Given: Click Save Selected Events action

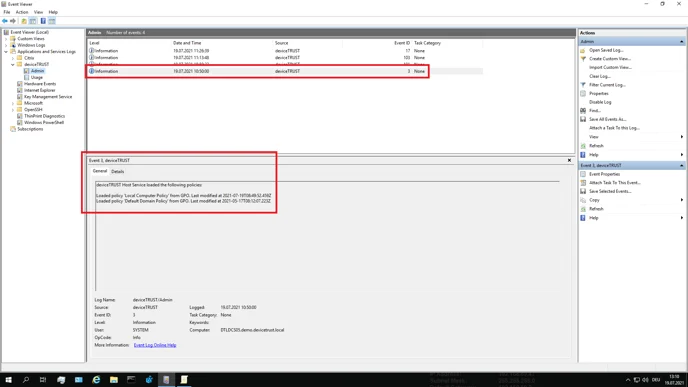Looking at the screenshot, I should 610,191.
